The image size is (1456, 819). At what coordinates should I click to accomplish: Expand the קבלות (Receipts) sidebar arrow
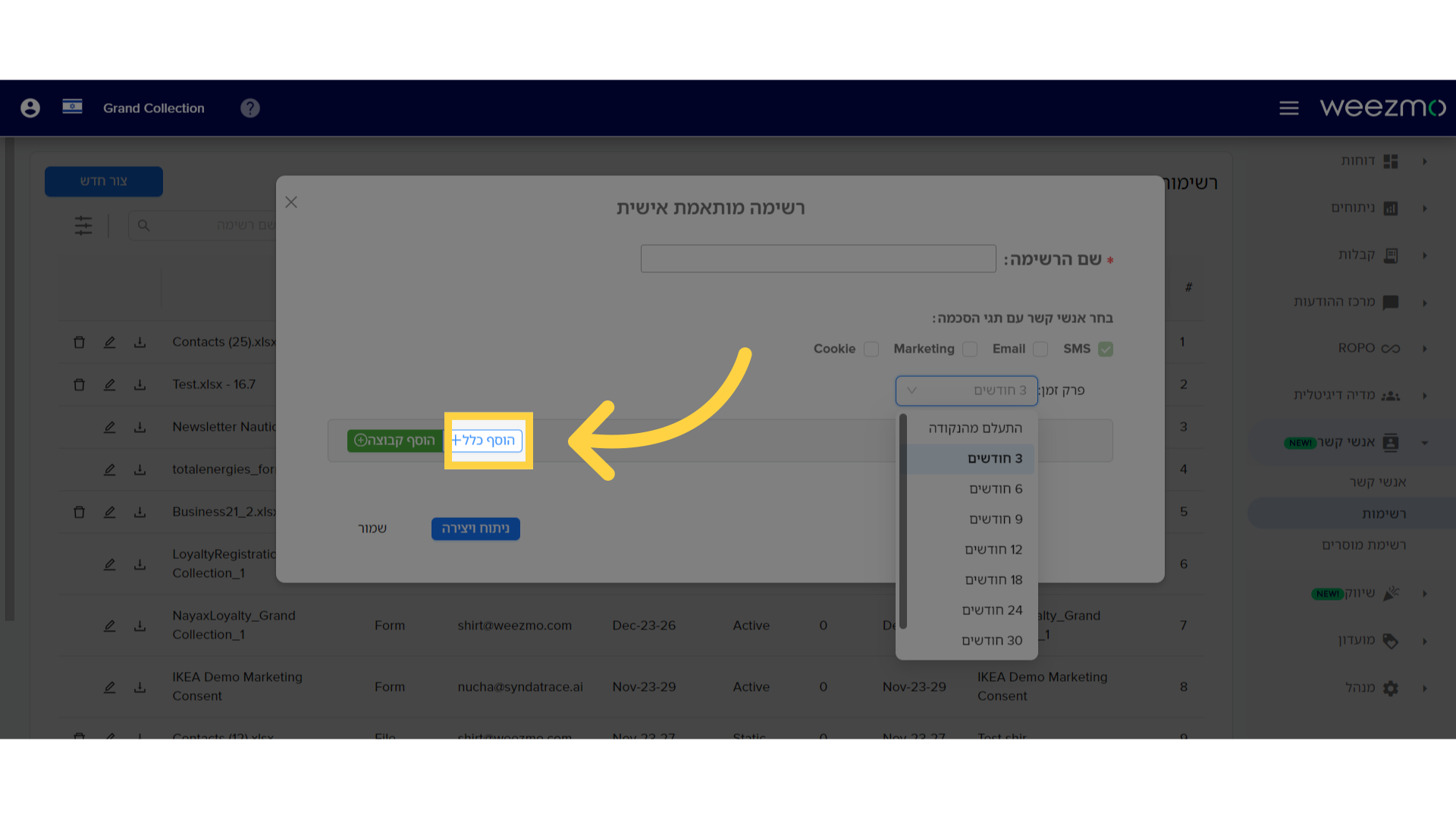pyautogui.click(x=1425, y=256)
